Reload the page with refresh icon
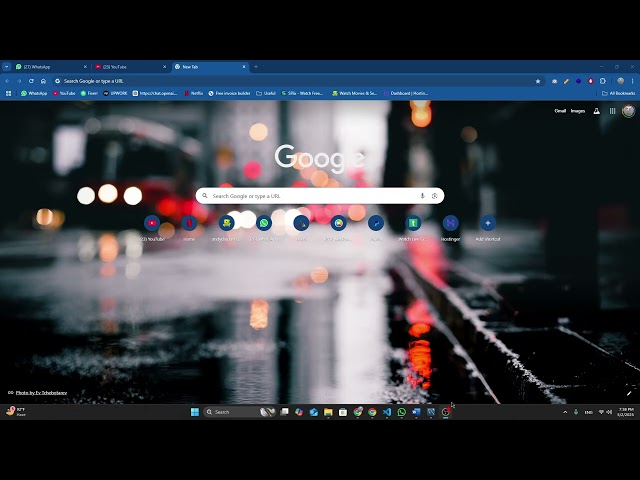Viewport: 640px width, 480px height. pos(31,81)
